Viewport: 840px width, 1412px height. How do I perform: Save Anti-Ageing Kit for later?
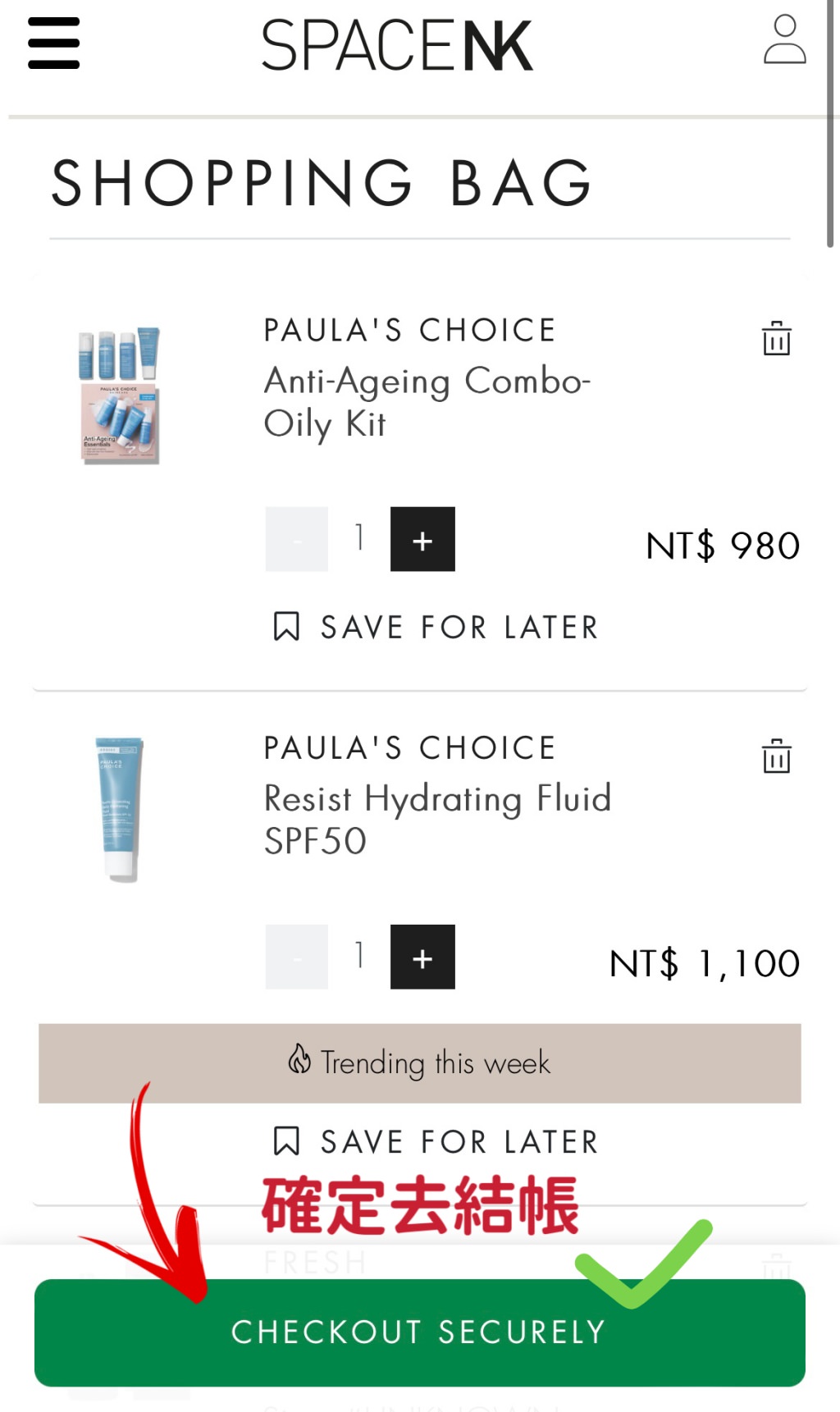[x=459, y=628]
